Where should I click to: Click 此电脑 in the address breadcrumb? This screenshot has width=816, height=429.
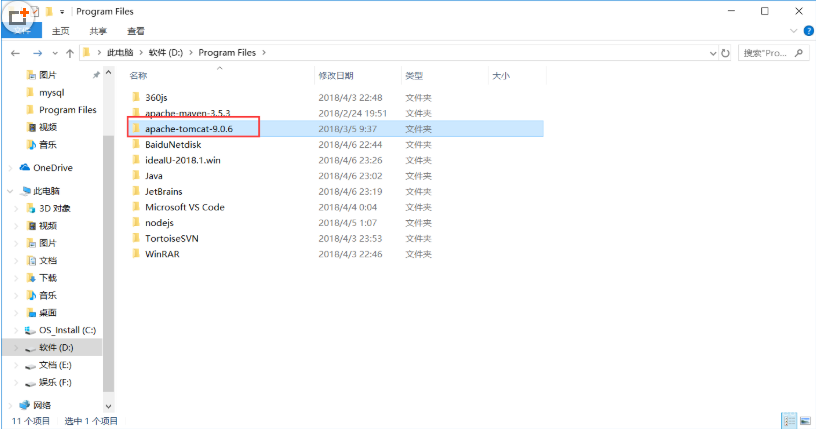click(120, 53)
